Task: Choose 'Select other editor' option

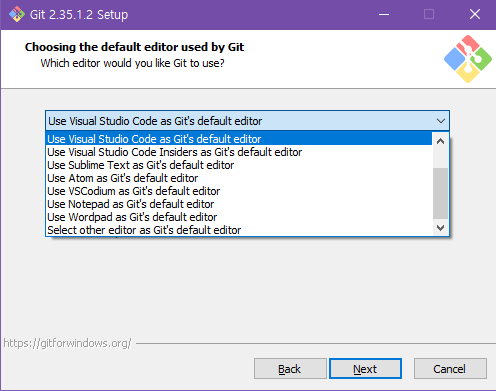Action: click(239, 230)
